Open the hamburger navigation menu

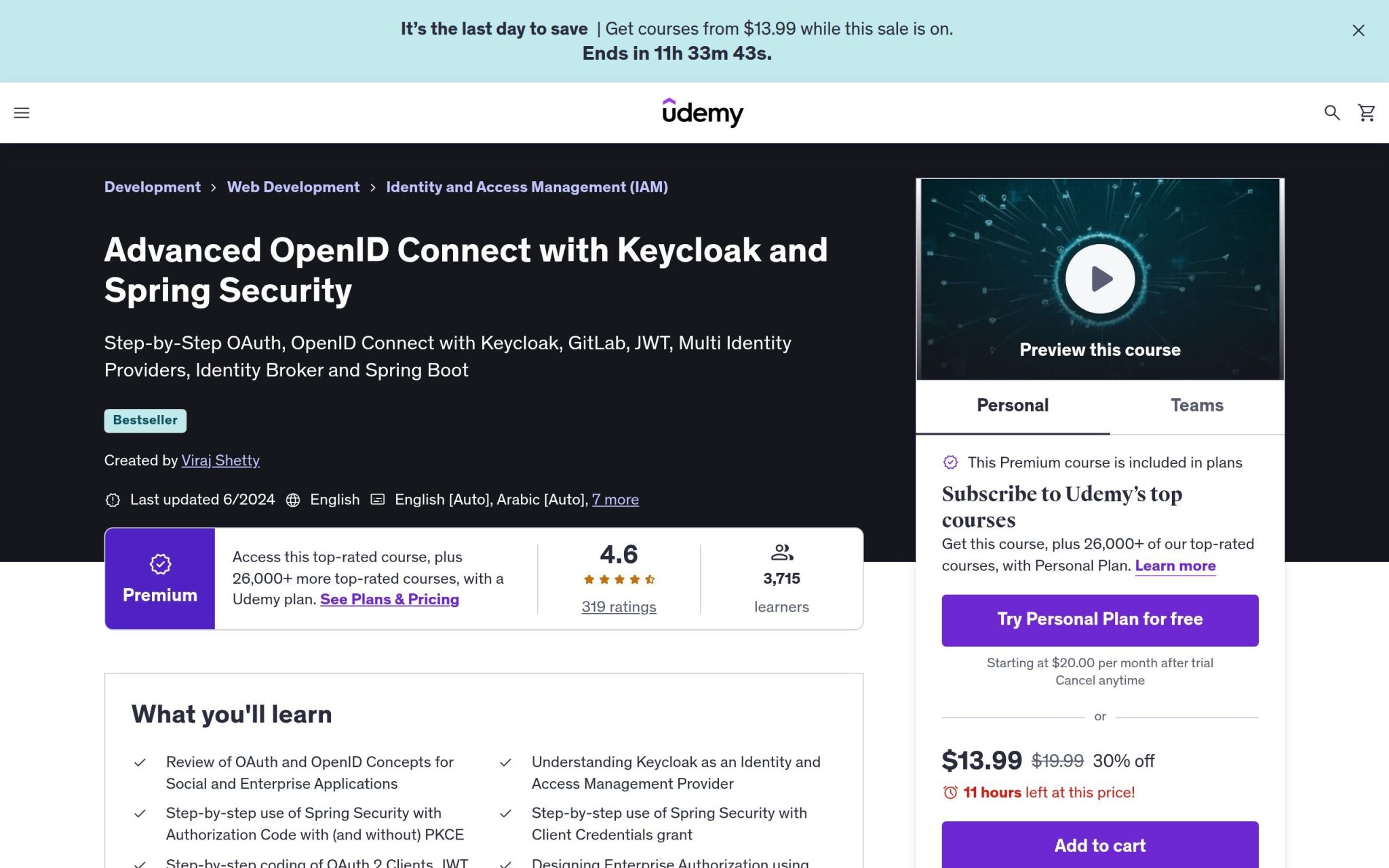[22, 113]
